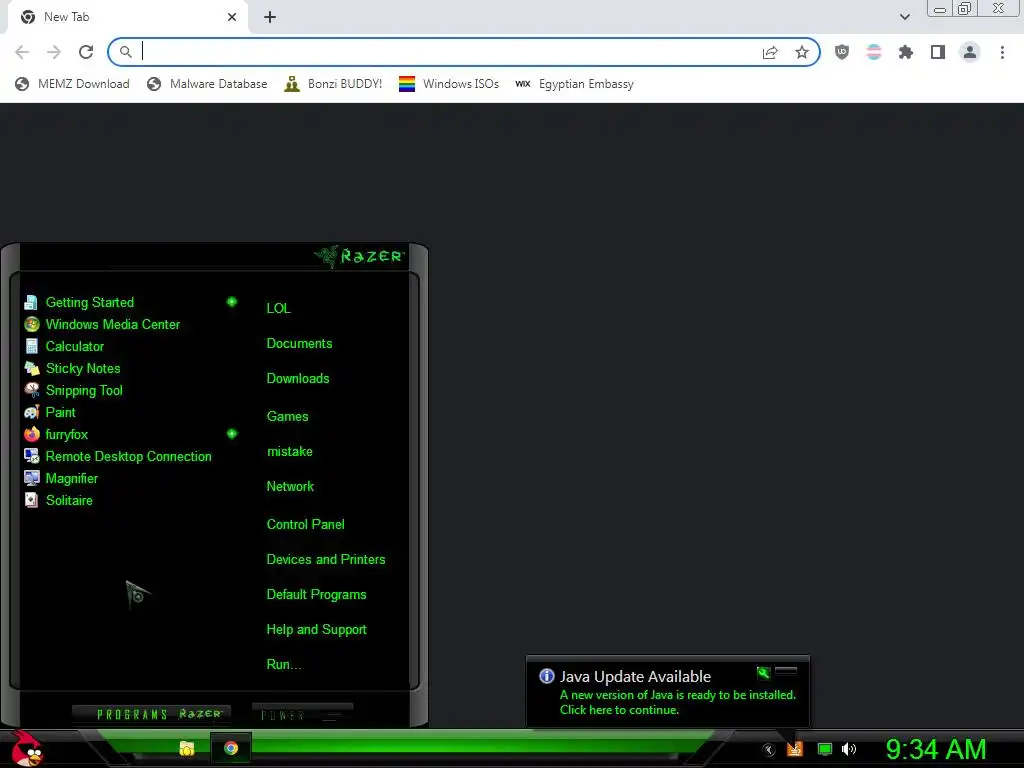Open Documents in start menu

(x=299, y=344)
